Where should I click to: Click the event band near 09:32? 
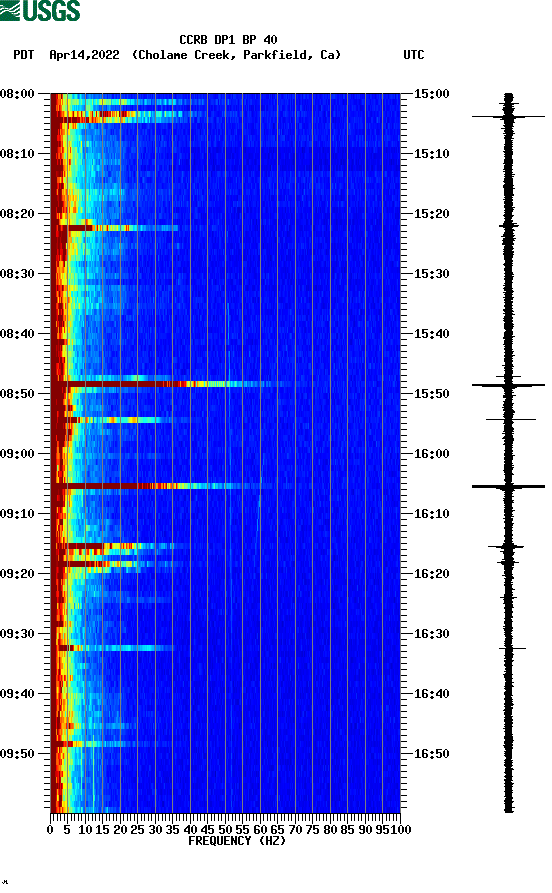pyautogui.click(x=112, y=648)
